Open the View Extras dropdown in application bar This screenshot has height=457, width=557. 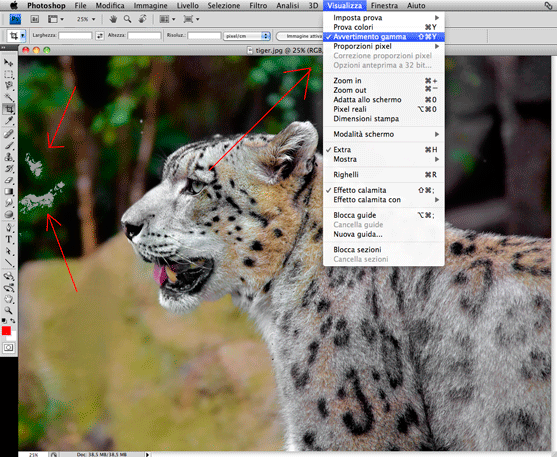pos(56,19)
